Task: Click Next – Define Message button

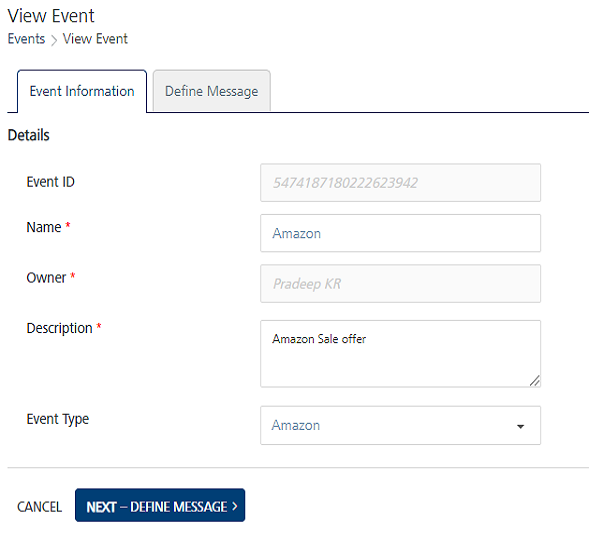Action: click(160, 505)
